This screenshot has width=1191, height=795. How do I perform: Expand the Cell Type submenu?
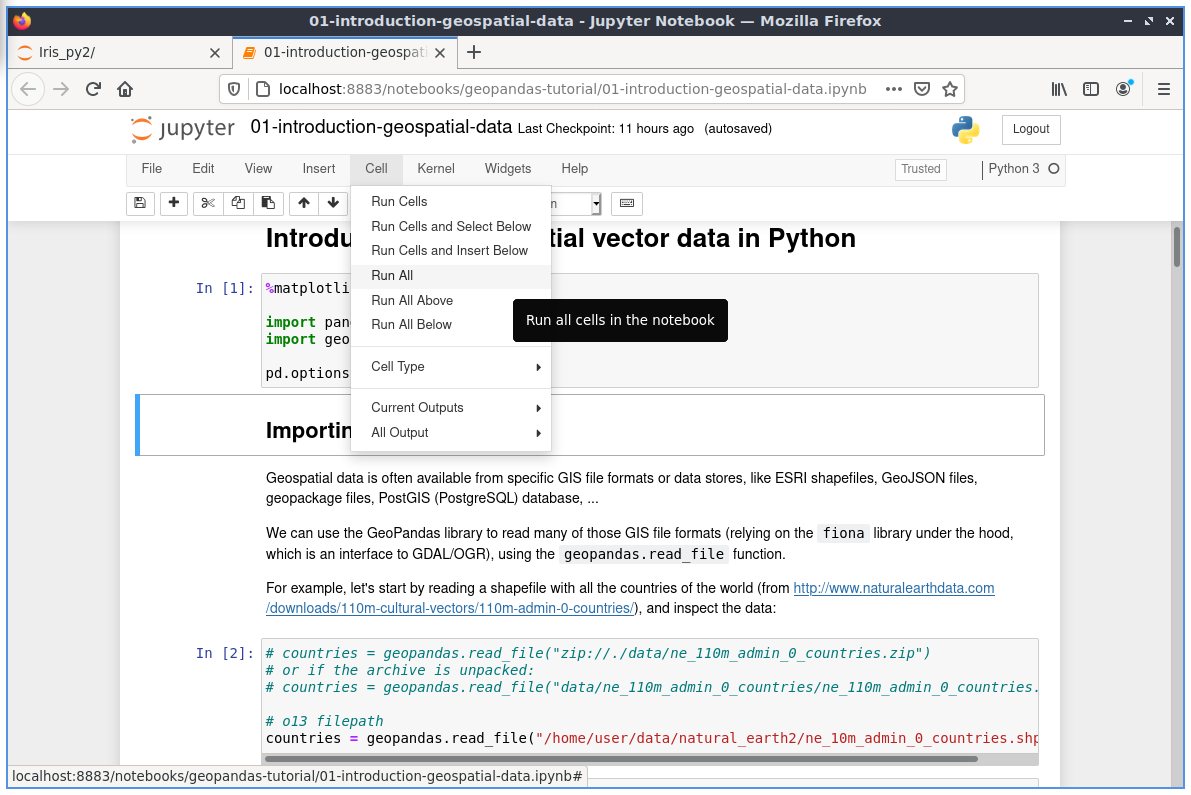coord(451,367)
